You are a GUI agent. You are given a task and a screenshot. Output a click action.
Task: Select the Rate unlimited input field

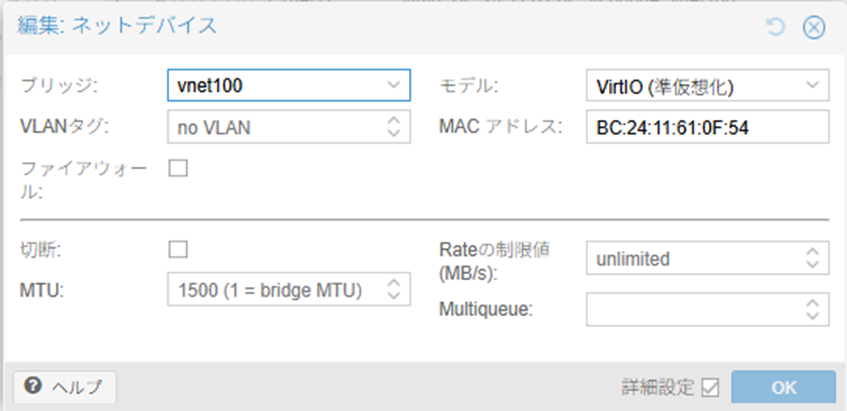pyautogui.click(x=690, y=259)
